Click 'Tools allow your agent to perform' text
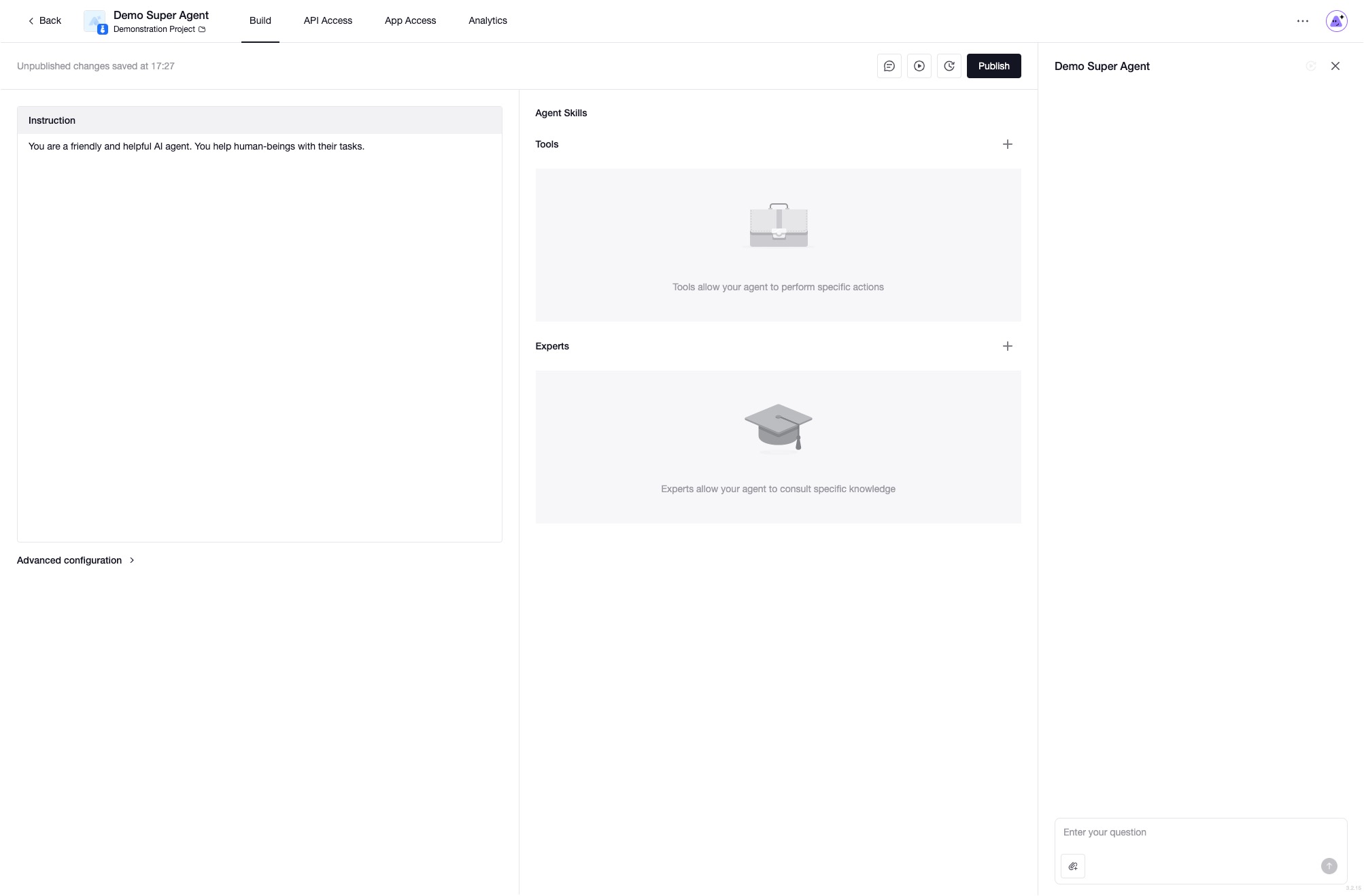1364x896 pixels. [x=778, y=287]
